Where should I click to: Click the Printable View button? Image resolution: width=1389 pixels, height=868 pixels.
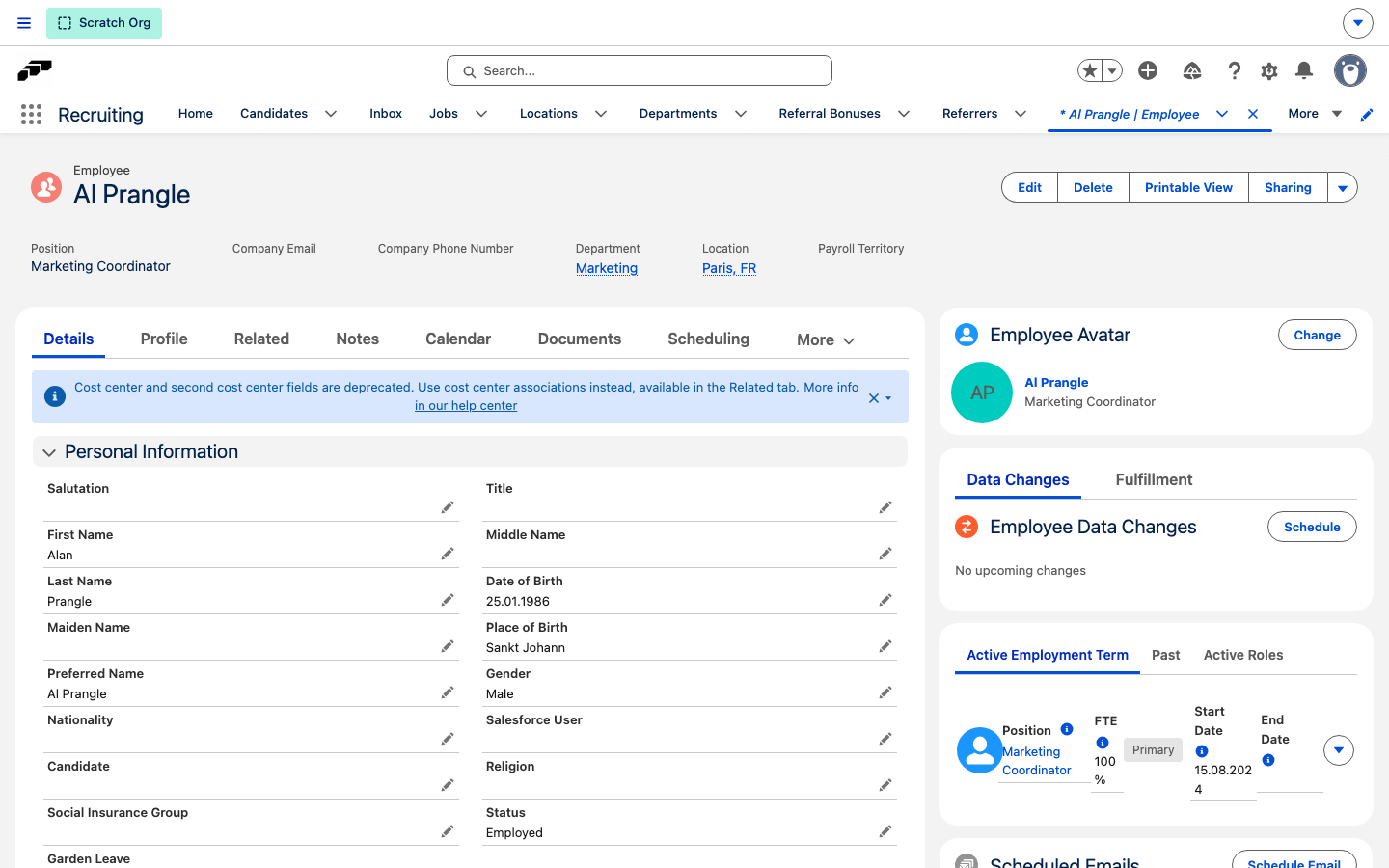click(x=1188, y=188)
